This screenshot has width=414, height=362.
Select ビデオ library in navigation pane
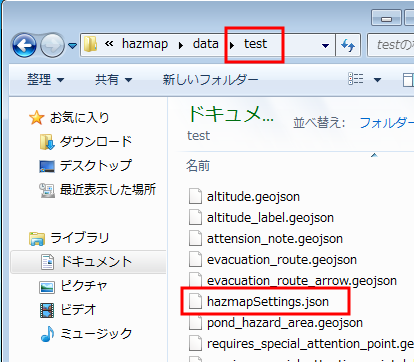(x=78, y=310)
